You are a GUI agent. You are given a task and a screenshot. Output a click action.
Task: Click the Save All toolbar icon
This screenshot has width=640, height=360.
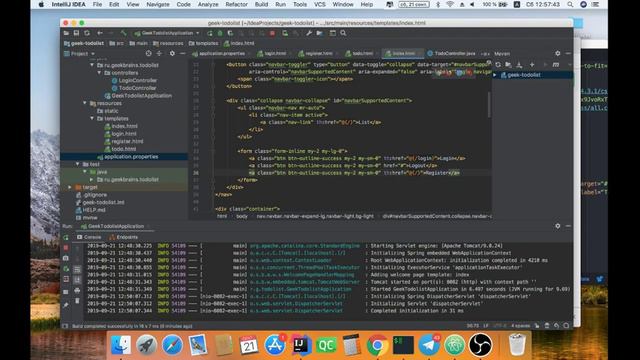(x=76, y=33)
